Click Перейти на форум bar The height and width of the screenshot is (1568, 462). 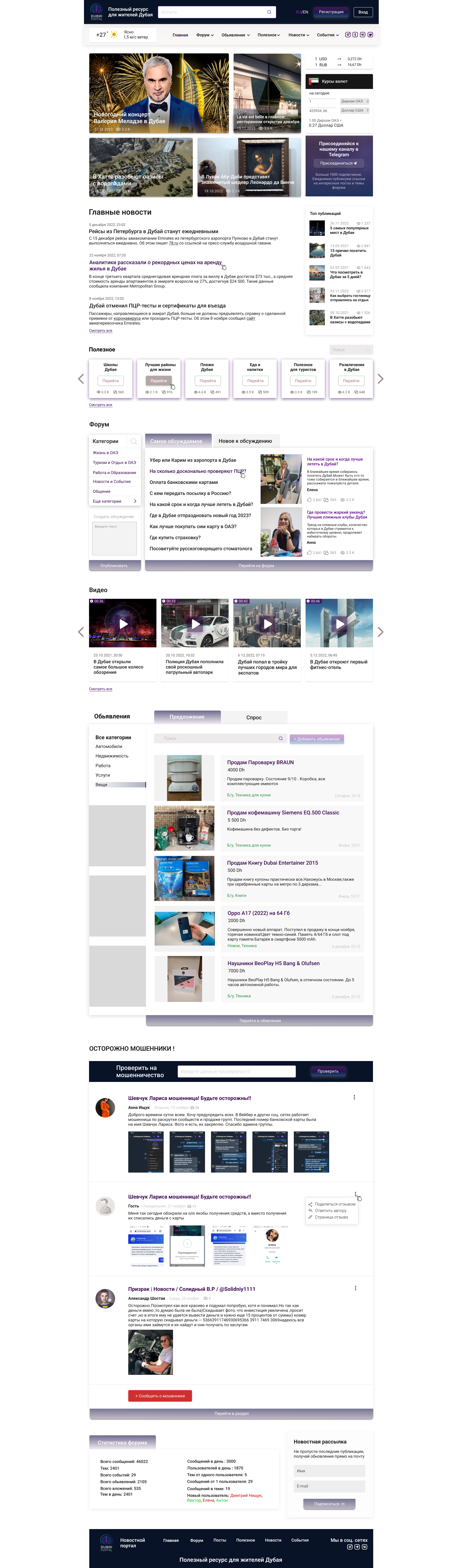click(259, 565)
